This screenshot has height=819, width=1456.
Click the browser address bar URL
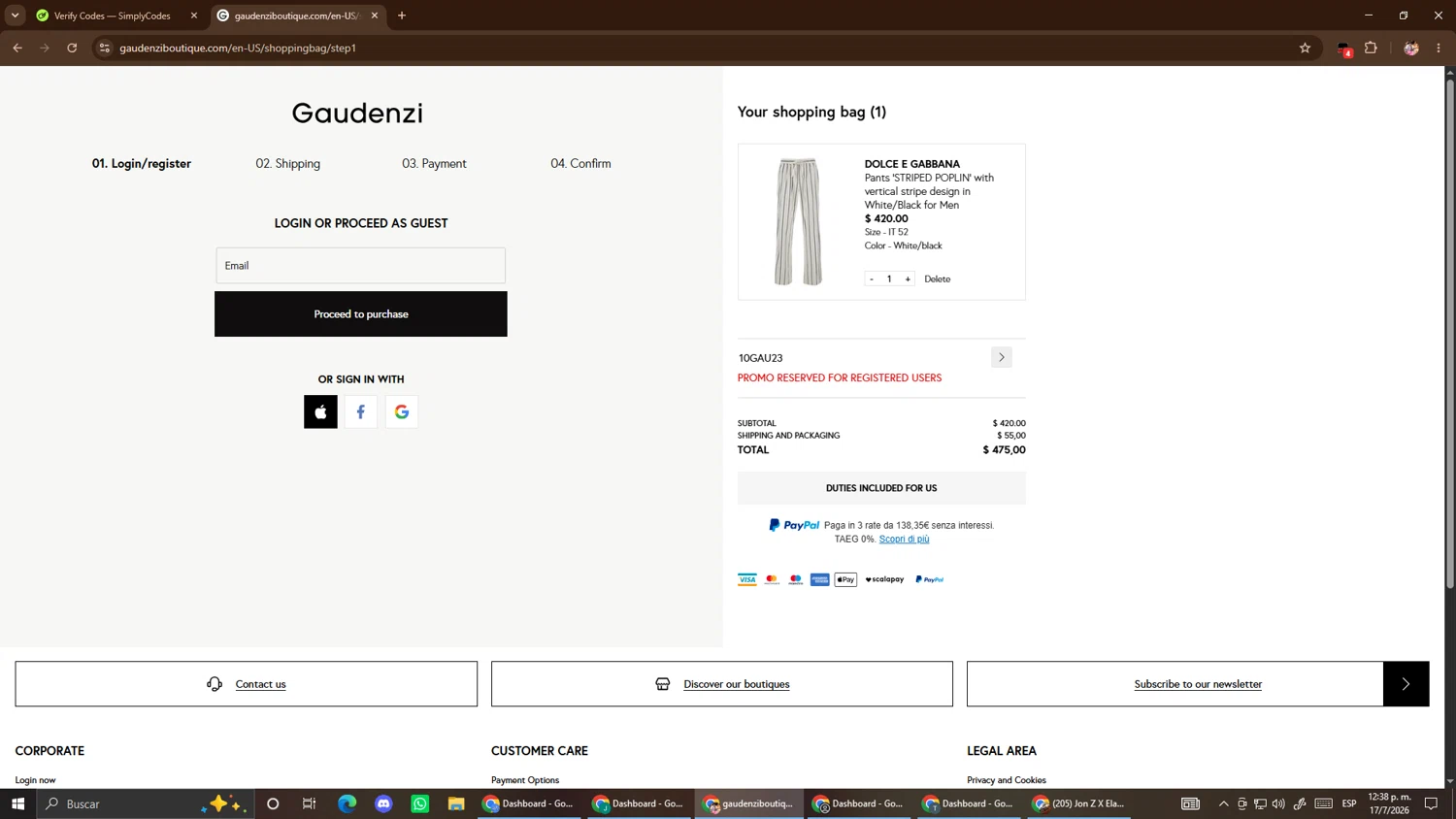[x=238, y=48]
